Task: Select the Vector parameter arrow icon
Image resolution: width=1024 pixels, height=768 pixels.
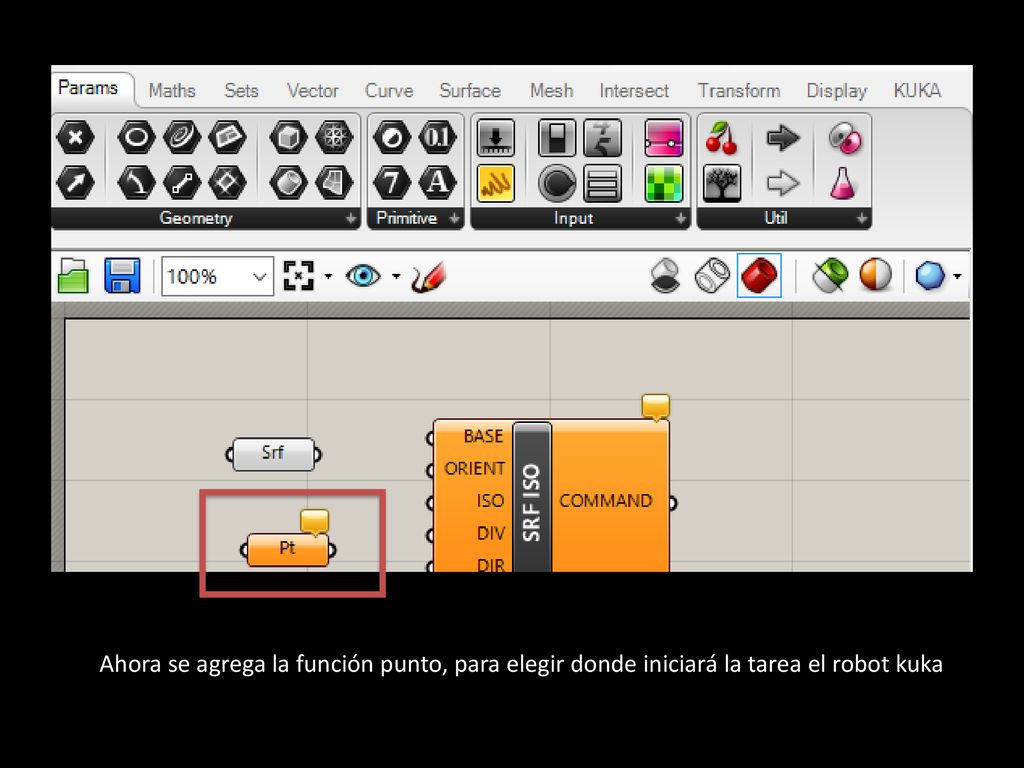Action: pos(76,182)
